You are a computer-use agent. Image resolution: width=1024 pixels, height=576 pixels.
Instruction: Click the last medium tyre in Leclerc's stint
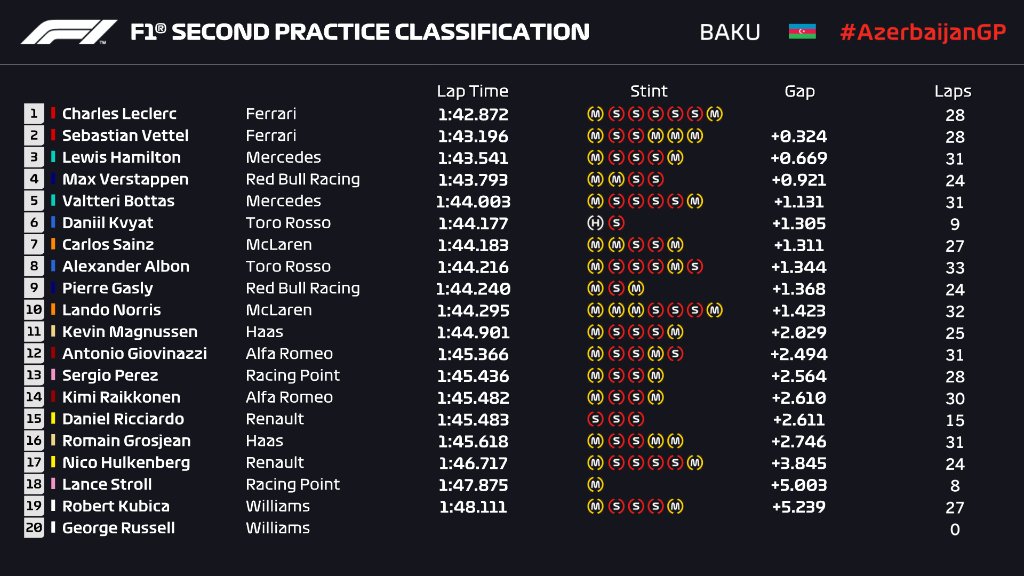tap(714, 114)
